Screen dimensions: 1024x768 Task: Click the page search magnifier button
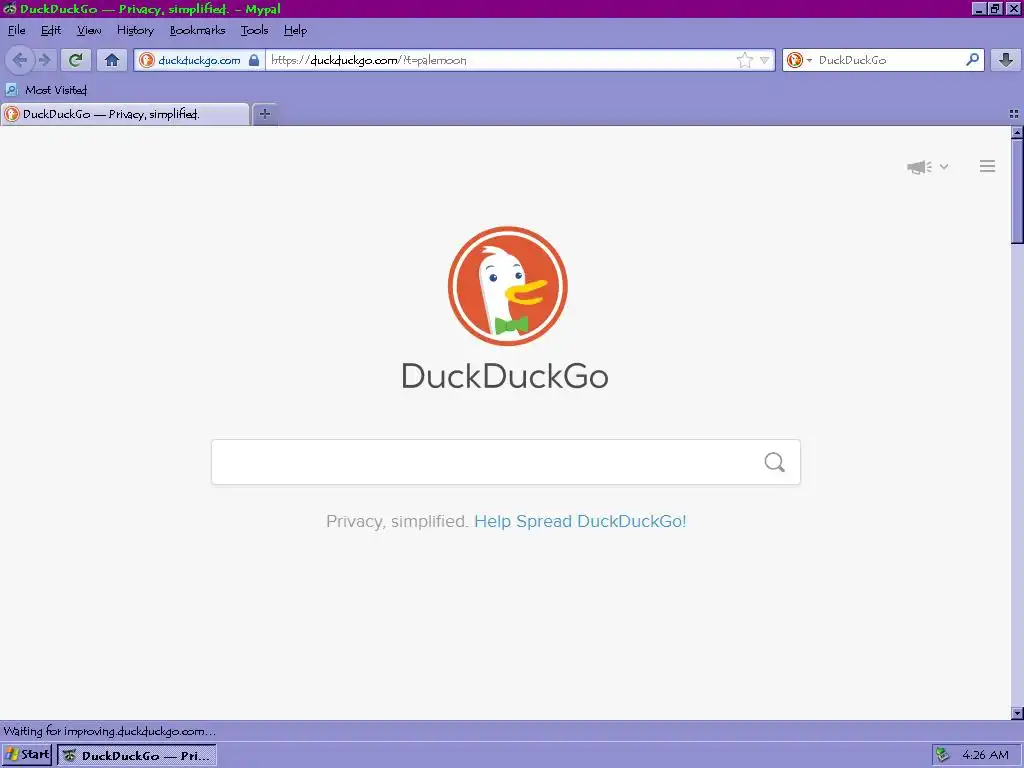[775, 462]
